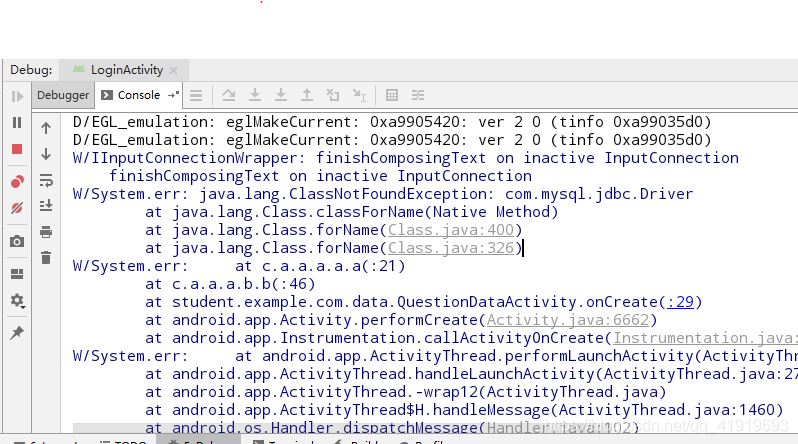Show execution point icon
Image resolution: width=798 pixels, height=444 pixels.
point(196,95)
